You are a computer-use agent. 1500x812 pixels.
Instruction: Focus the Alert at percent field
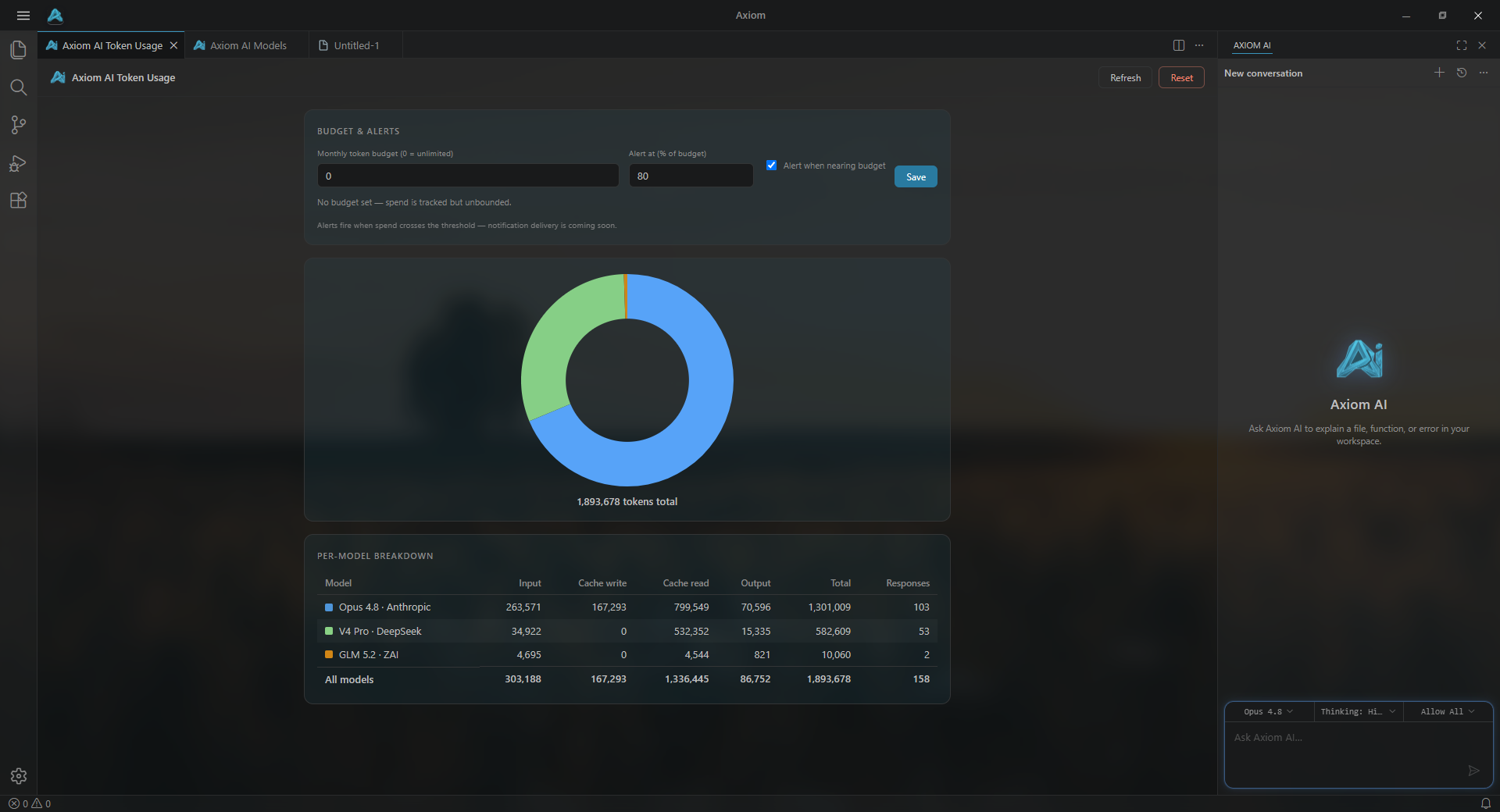691,176
